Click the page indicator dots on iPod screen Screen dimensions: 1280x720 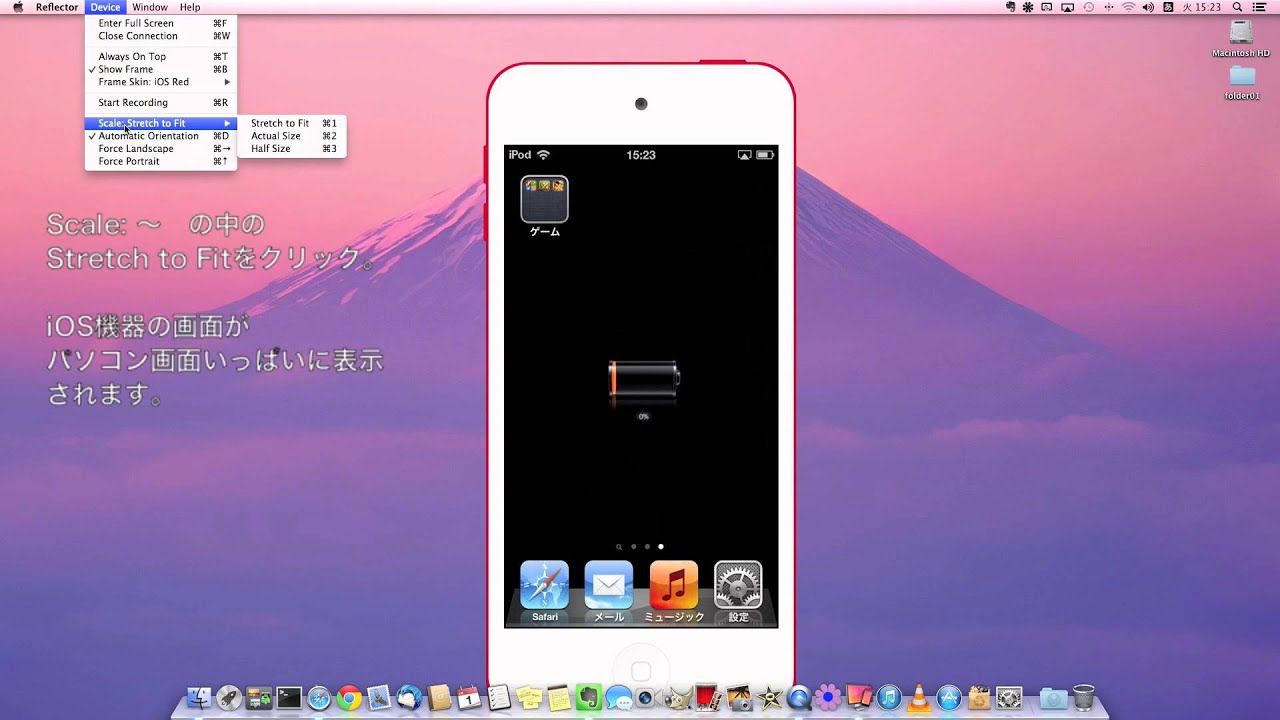tap(641, 547)
